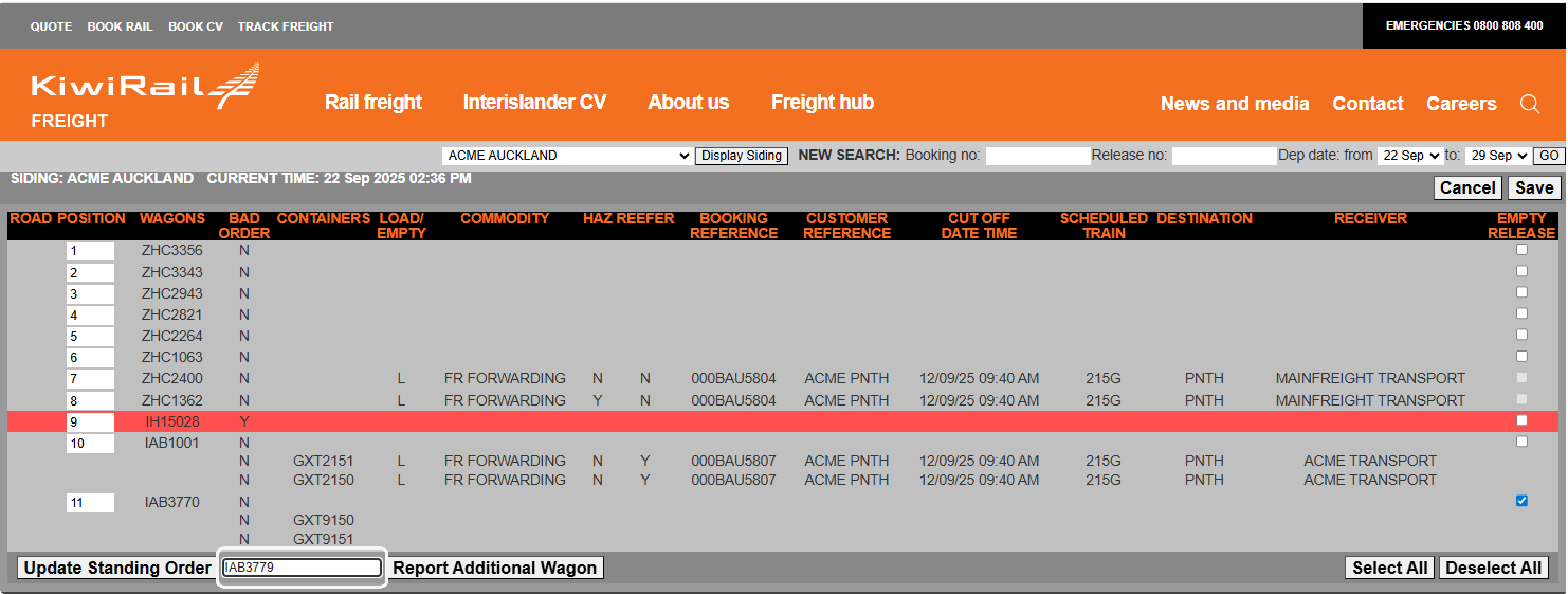This screenshot has width=1568, height=594.
Task: Click Report Additional Wagon button
Action: coord(494,568)
